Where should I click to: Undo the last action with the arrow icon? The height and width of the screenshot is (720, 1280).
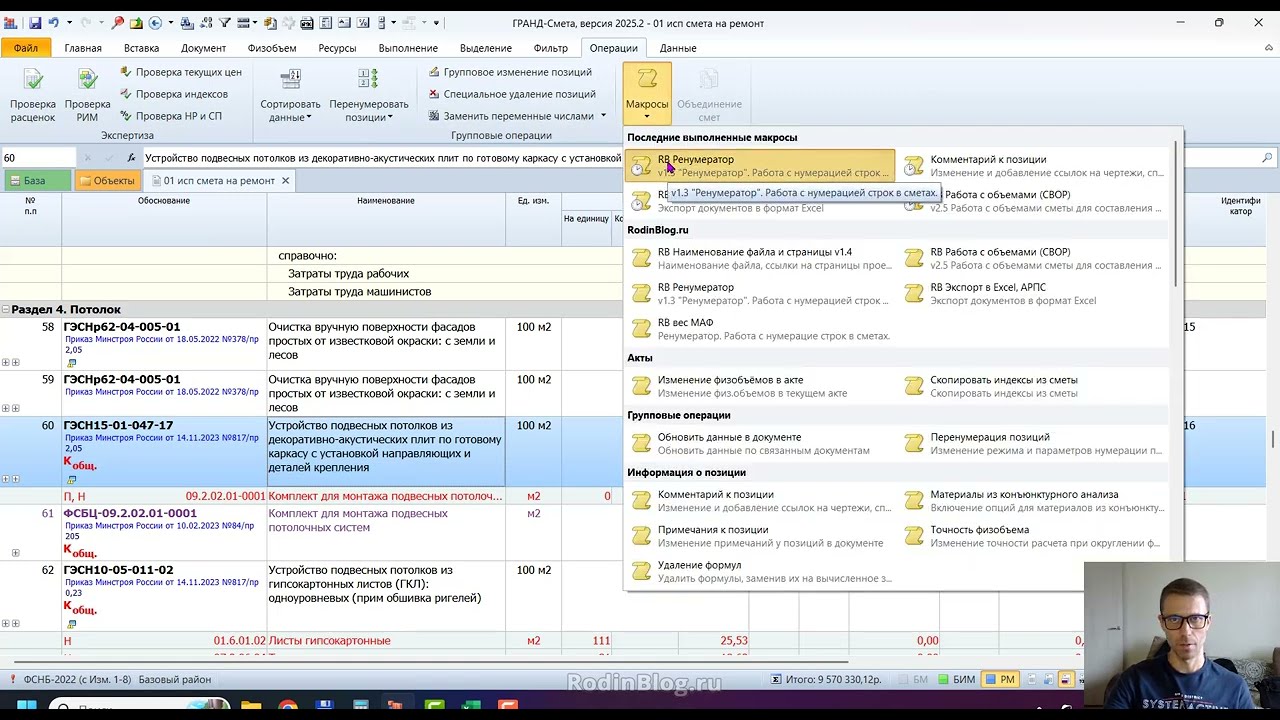[x=54, y=23]
